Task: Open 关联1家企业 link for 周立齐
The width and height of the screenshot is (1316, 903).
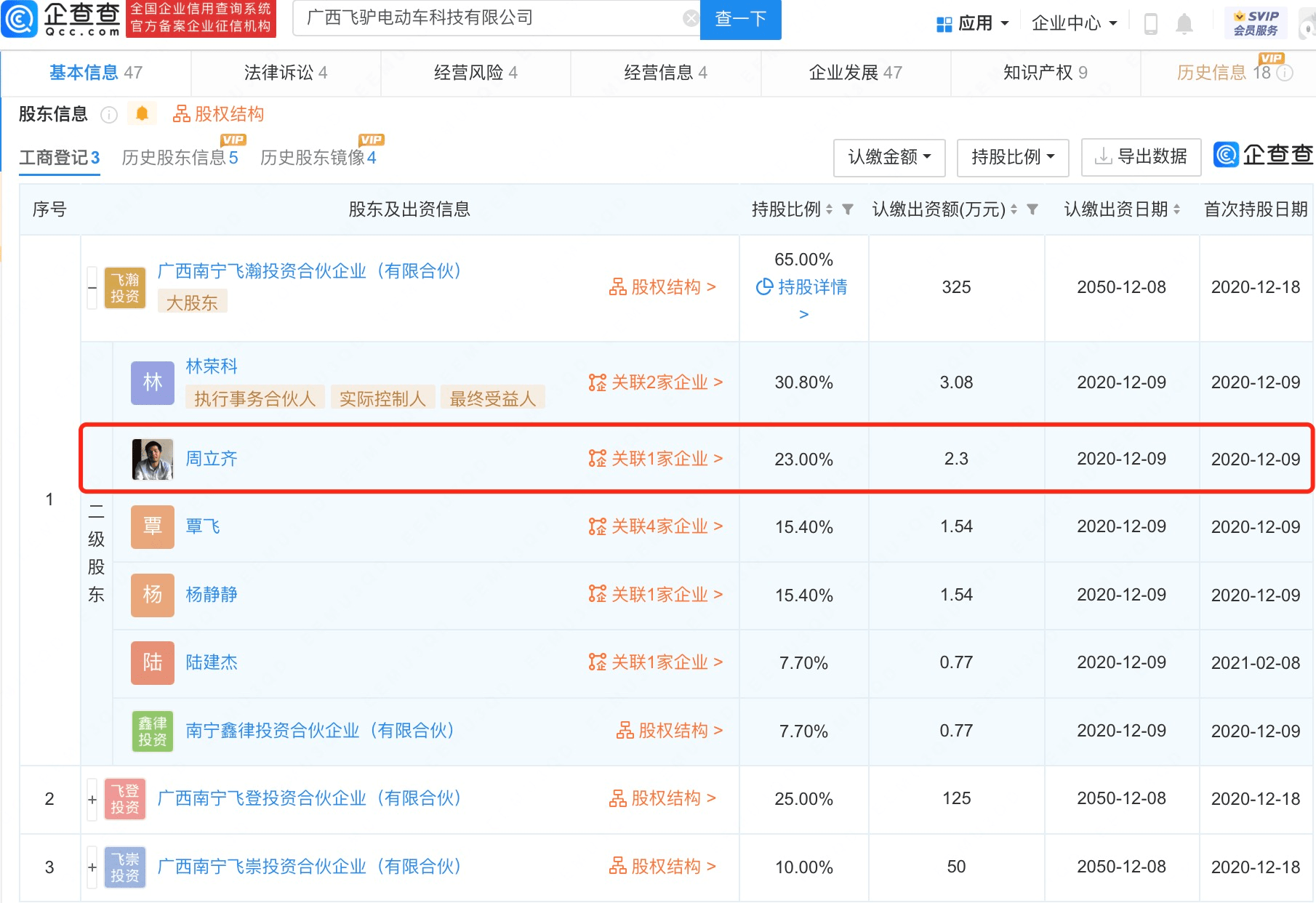Action: point(655,459)
